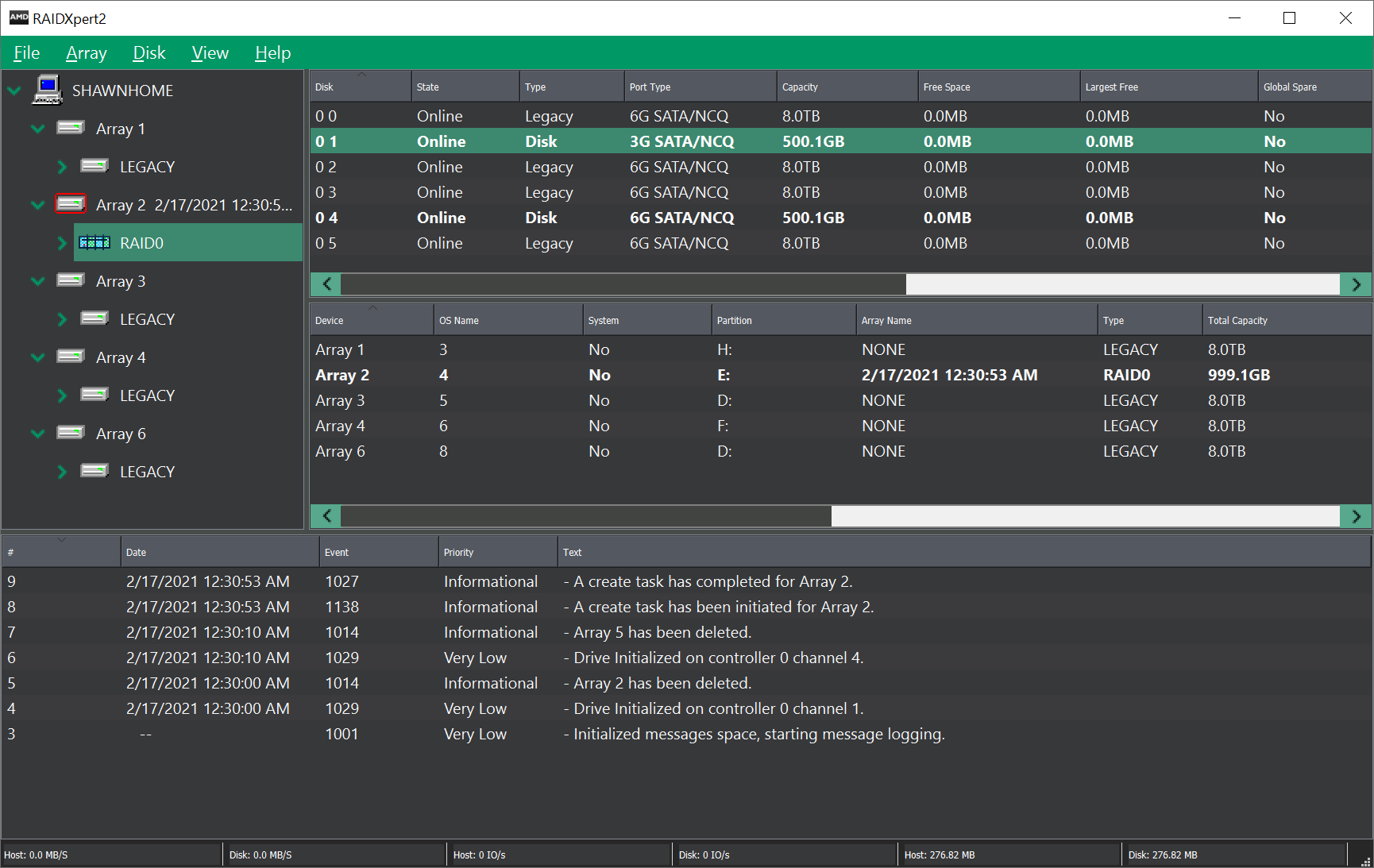This screenshot has height=868, width=1374.
Task: Collapse the Array 2 node
Action: 37,205
